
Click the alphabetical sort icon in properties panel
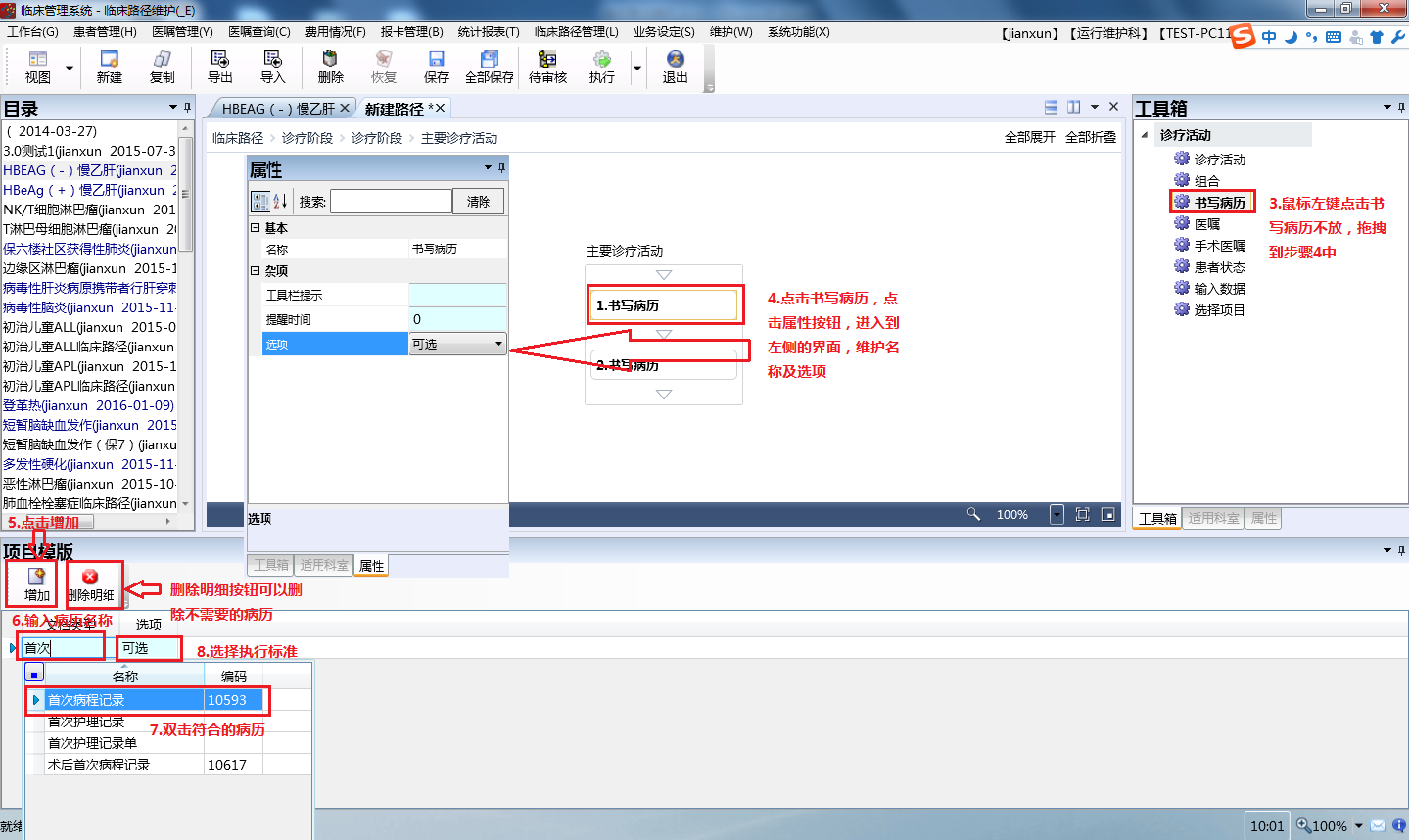click(x=280, y=202)
